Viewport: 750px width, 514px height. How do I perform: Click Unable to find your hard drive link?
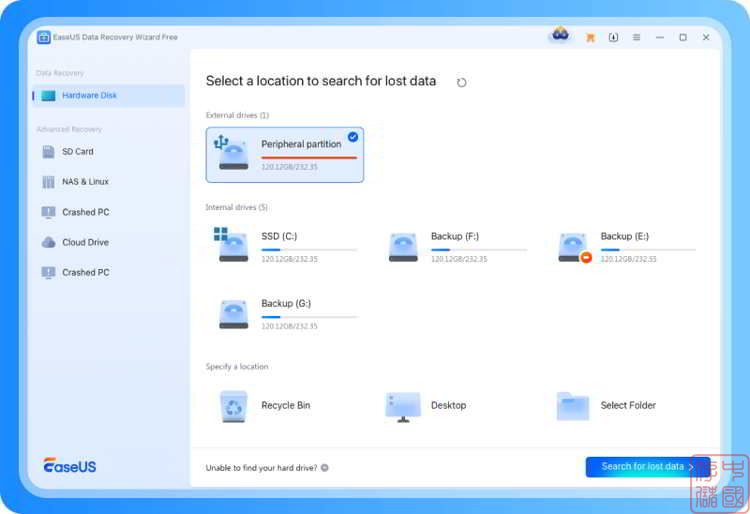coord(261,468)
